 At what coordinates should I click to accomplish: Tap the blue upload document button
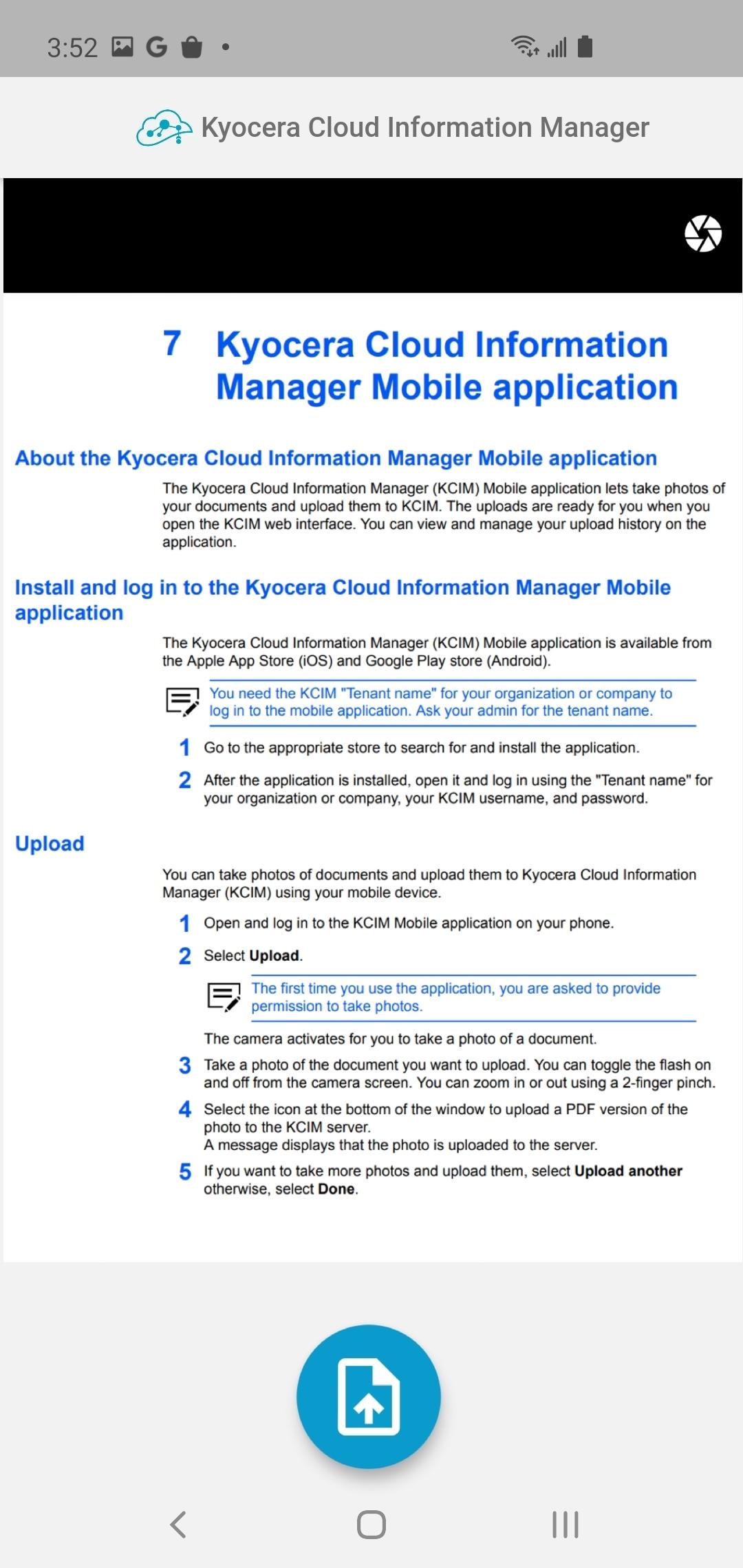tap(369, 1397)
